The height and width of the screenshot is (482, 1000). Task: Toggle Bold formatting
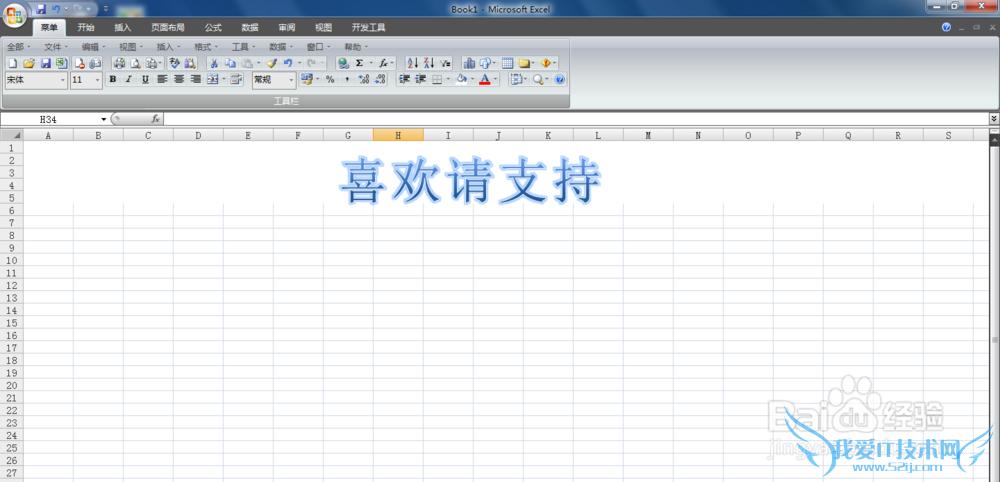[x=113, y=80]
